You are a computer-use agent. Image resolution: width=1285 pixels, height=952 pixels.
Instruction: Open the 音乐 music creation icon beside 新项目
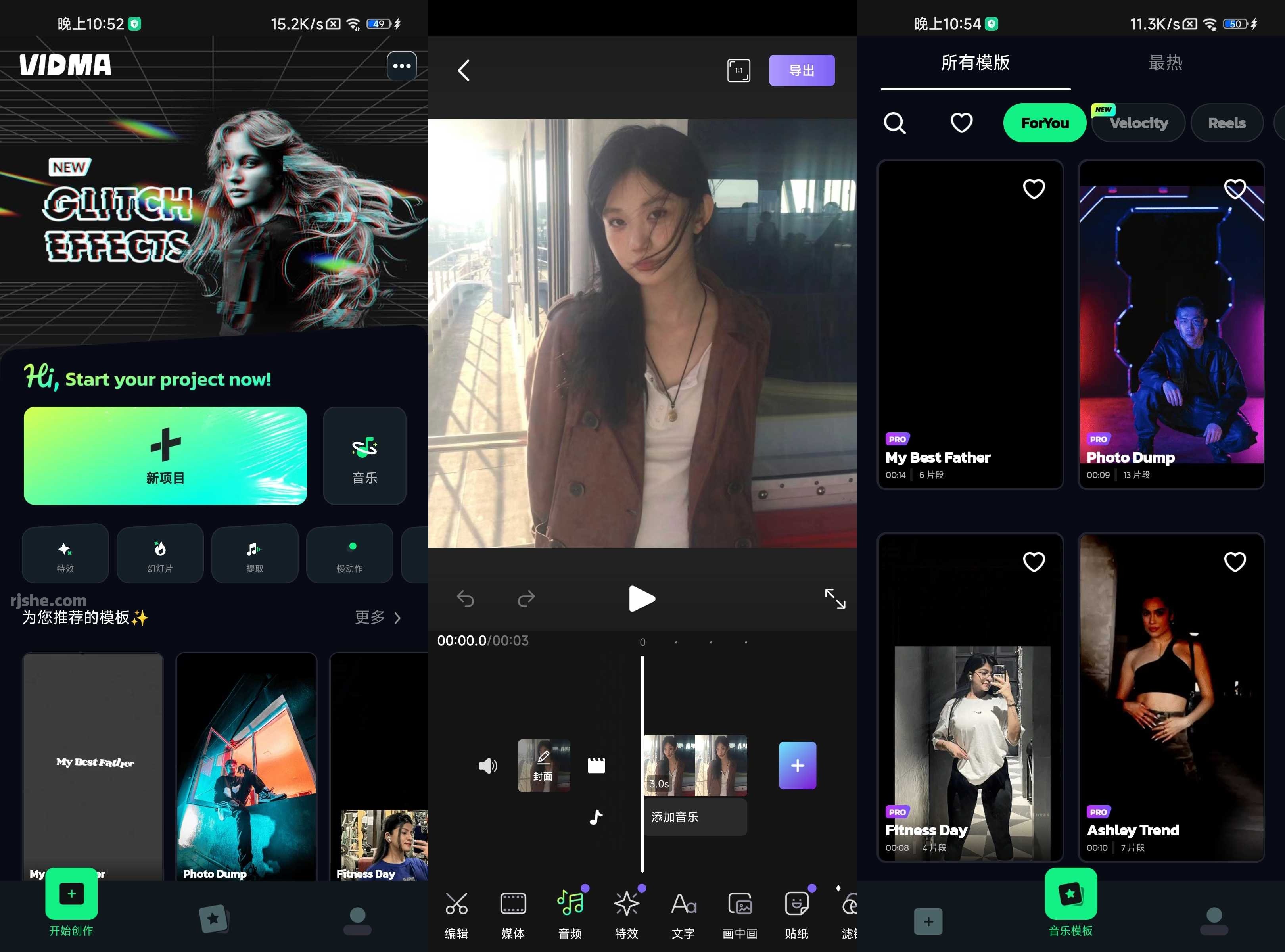365,456
